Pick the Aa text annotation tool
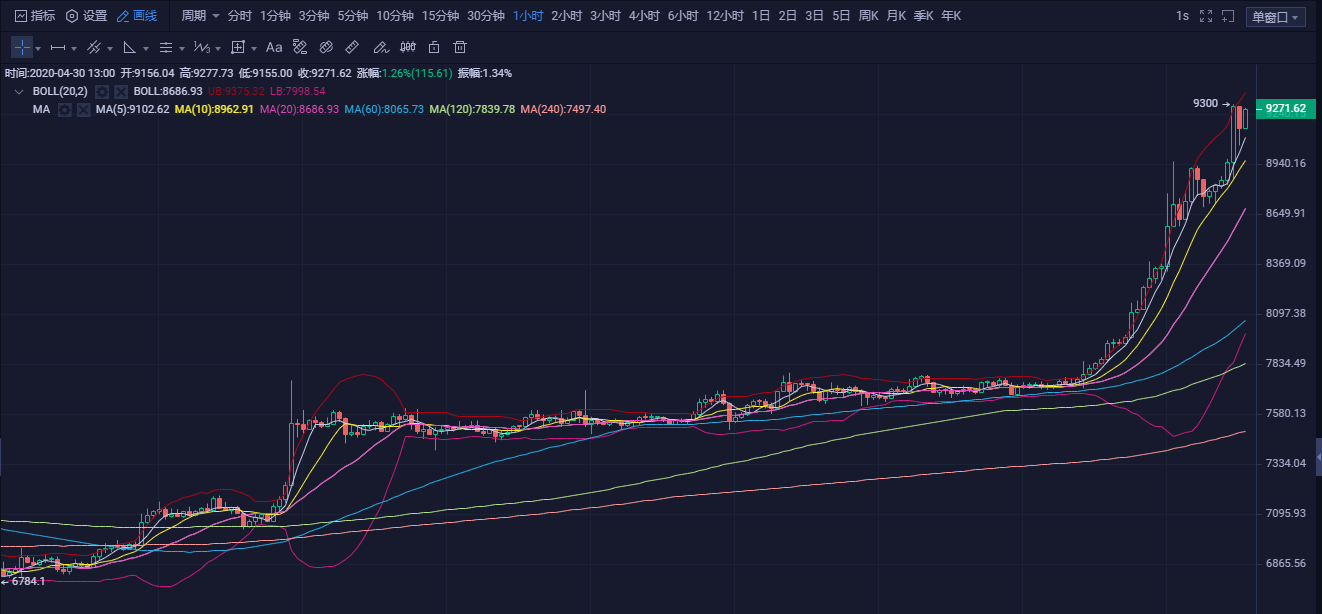 tap(274, 47)
